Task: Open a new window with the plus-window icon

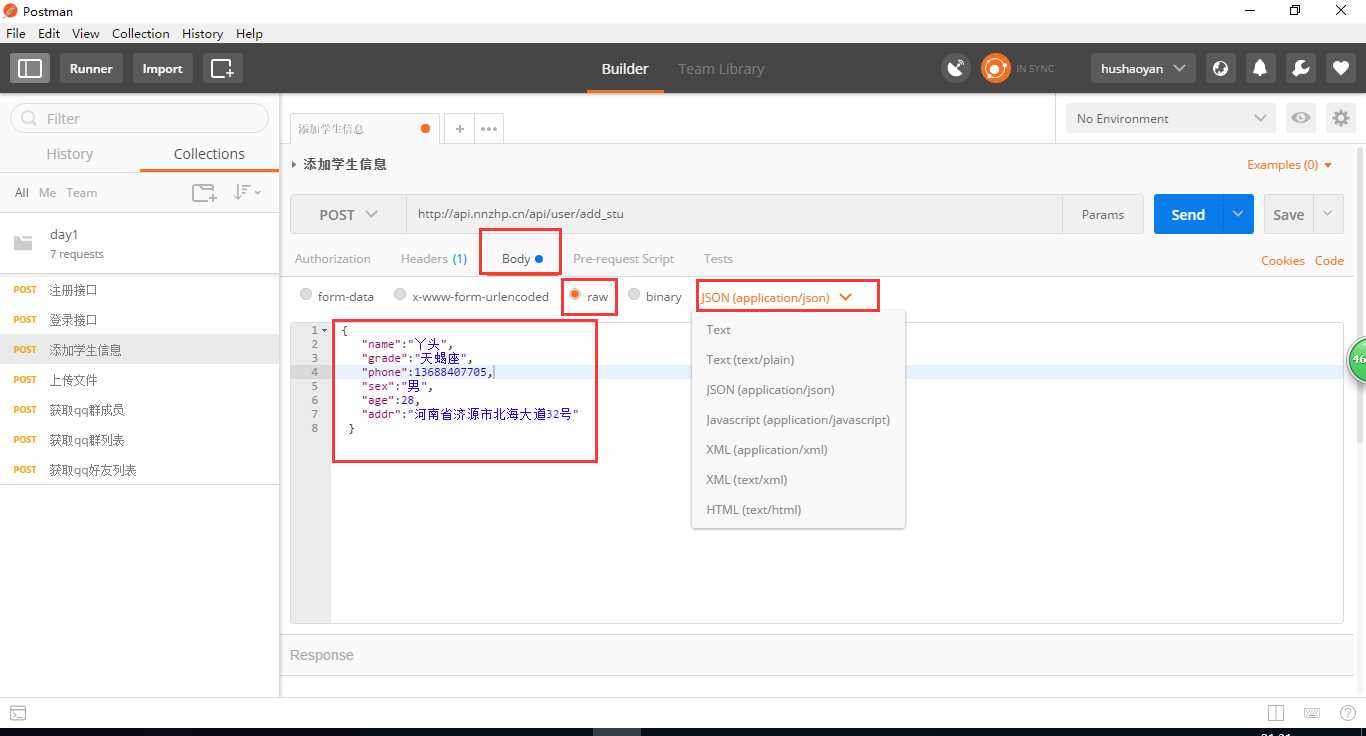Action: click(x=222, y=68)
